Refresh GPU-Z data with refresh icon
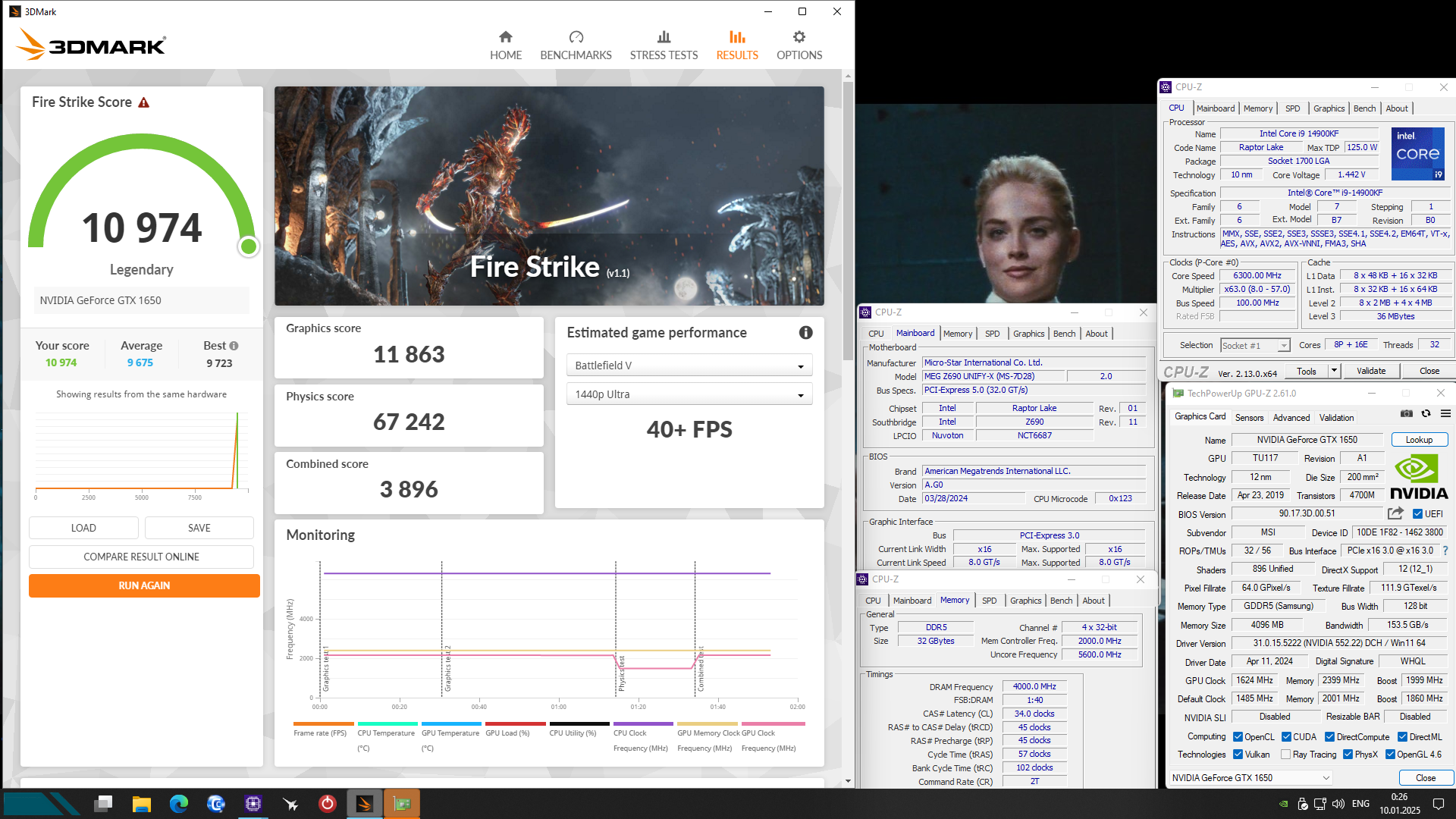The image size is (1456, 819). pos(1426,413)
